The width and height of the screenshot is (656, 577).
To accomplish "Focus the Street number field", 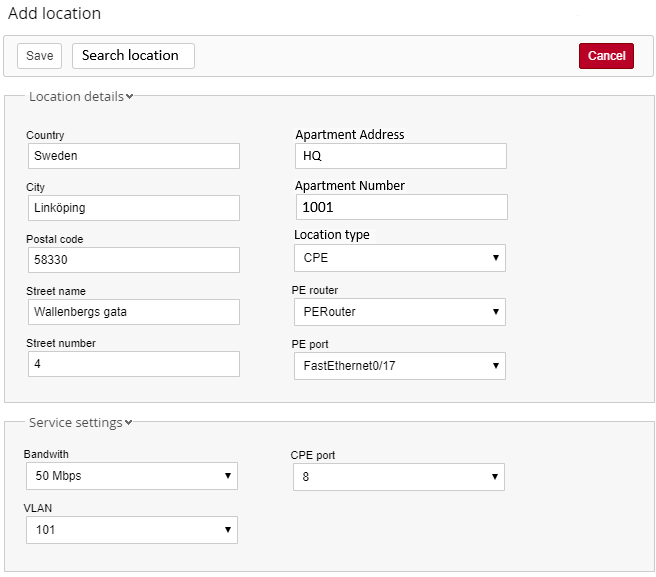I will point(134,364).
